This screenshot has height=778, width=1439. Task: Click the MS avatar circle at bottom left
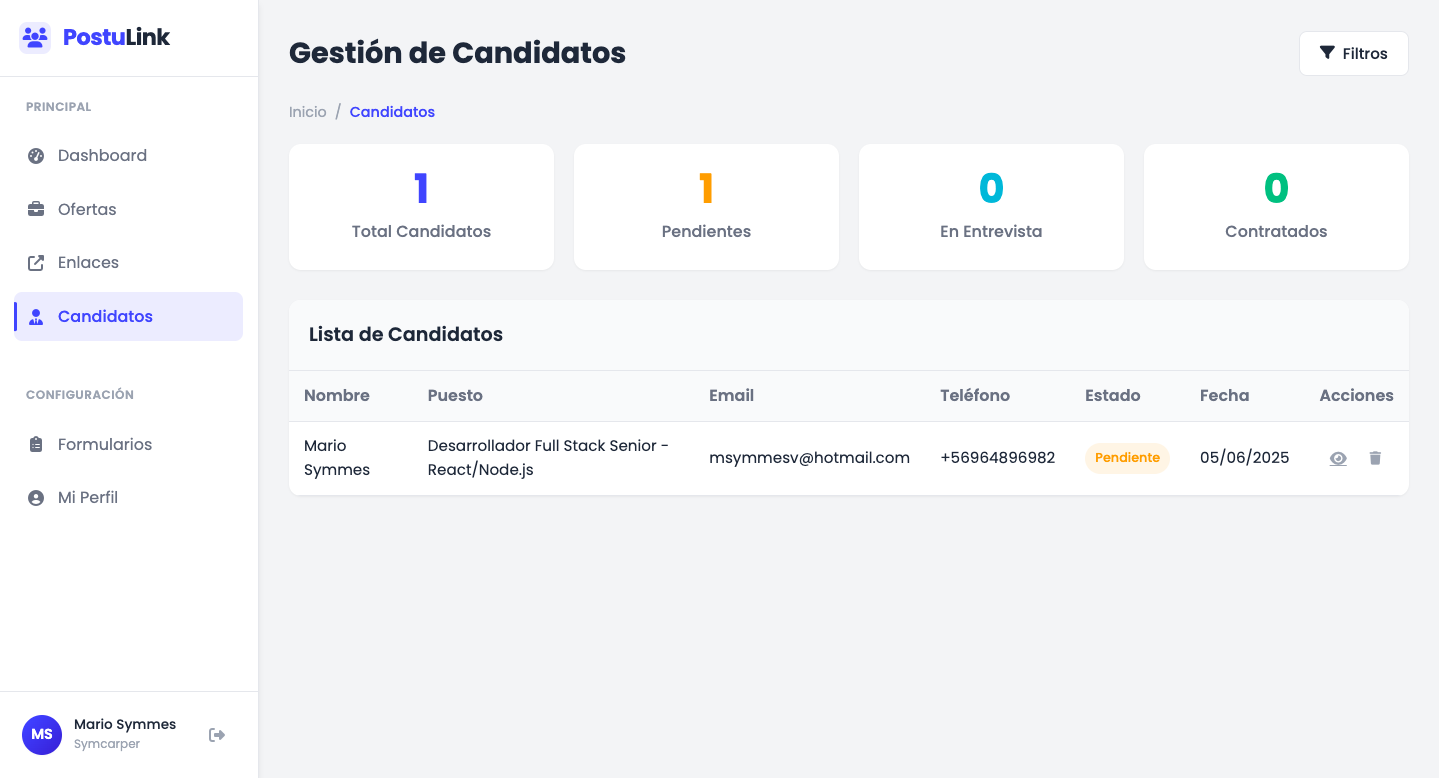click(42, 734)
